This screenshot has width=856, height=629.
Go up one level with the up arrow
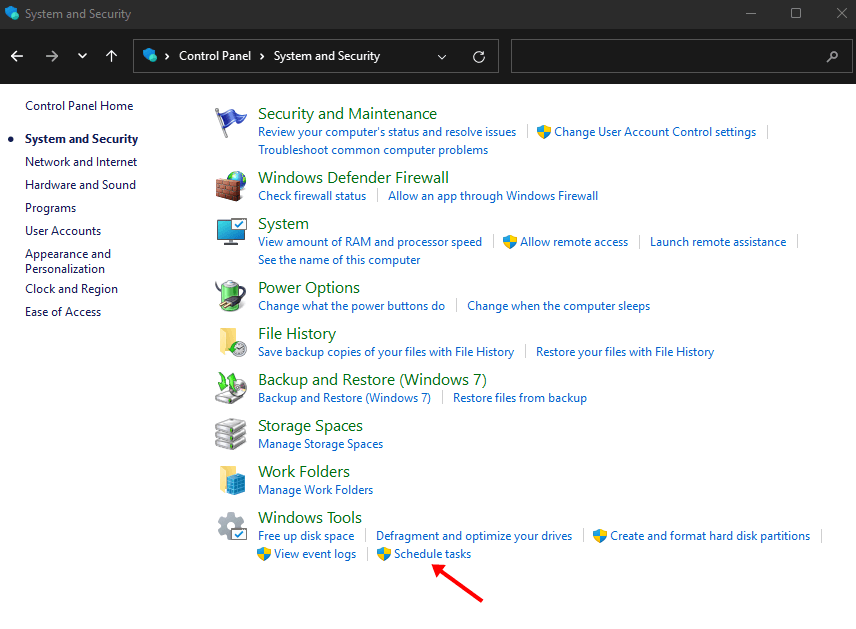[x=111, y=57]
